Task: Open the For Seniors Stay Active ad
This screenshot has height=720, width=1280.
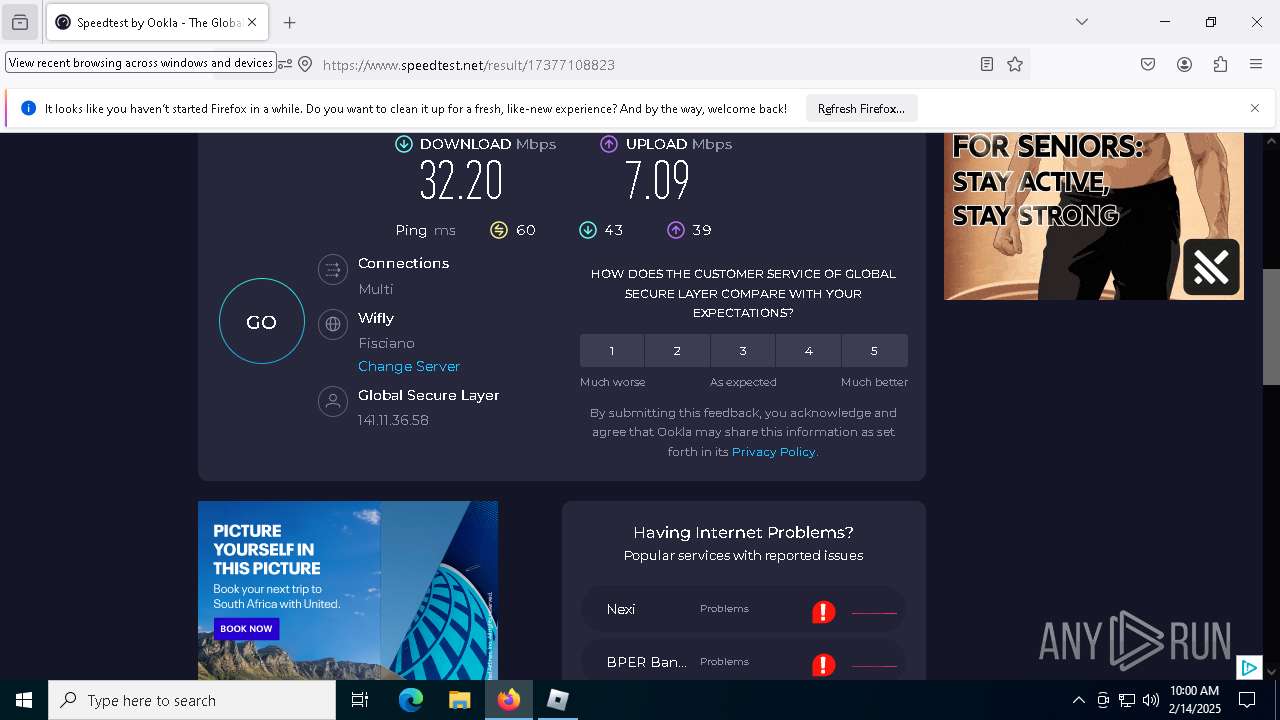Action: (x=1094, y=216)
